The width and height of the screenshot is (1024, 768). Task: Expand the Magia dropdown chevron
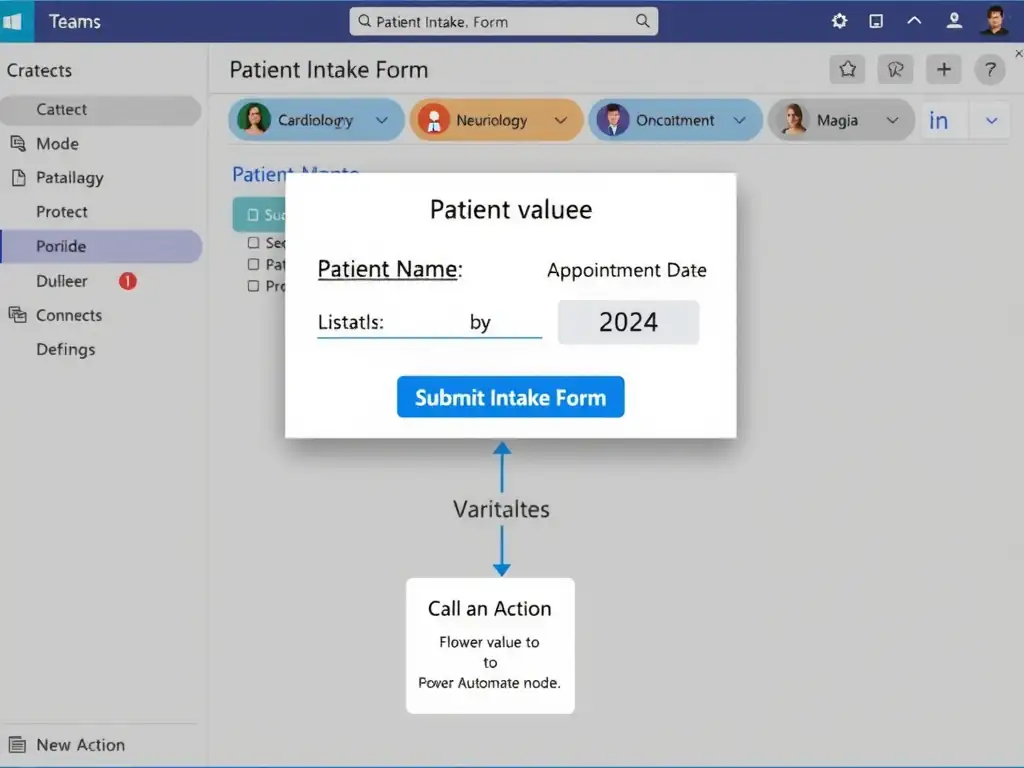click(892, 120)
